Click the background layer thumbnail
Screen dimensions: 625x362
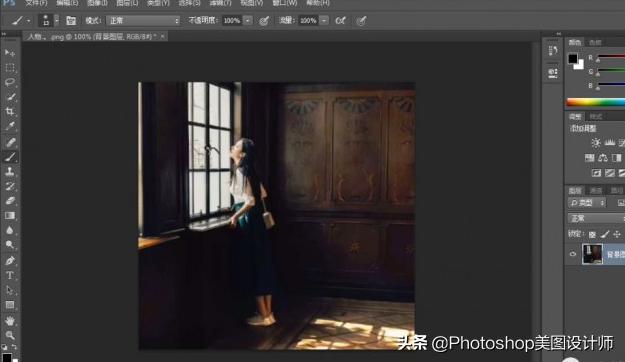coord(592,254)
